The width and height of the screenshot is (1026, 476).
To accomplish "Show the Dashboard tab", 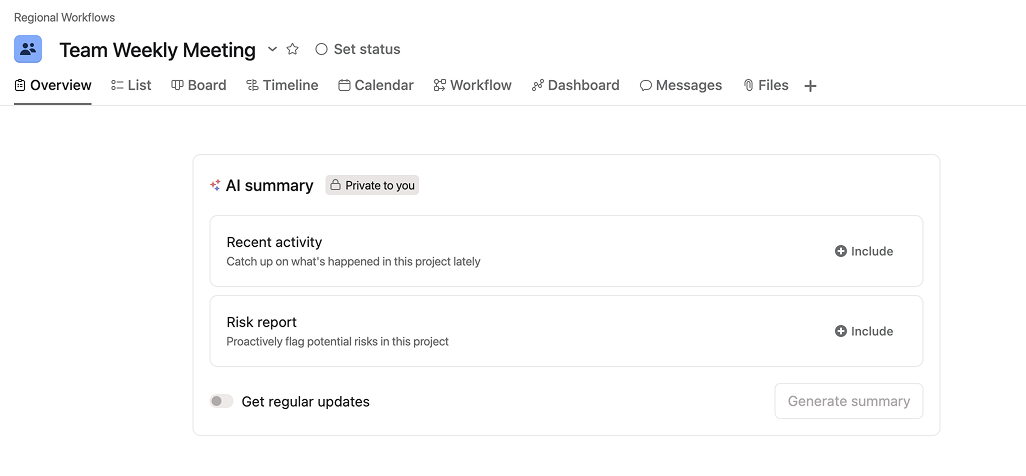I will click(x=576, y=85).
